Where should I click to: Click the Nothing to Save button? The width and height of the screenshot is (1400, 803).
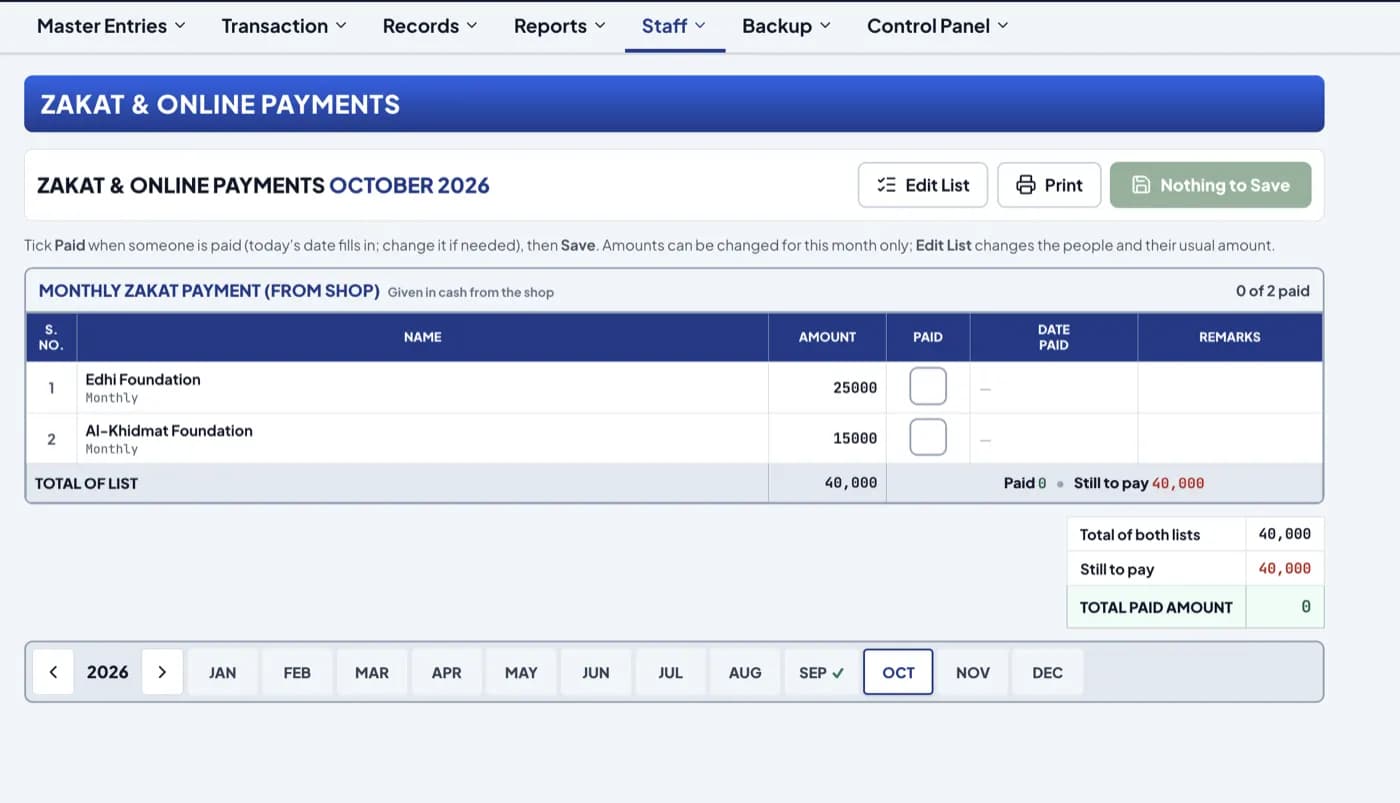pos(1210,185)
